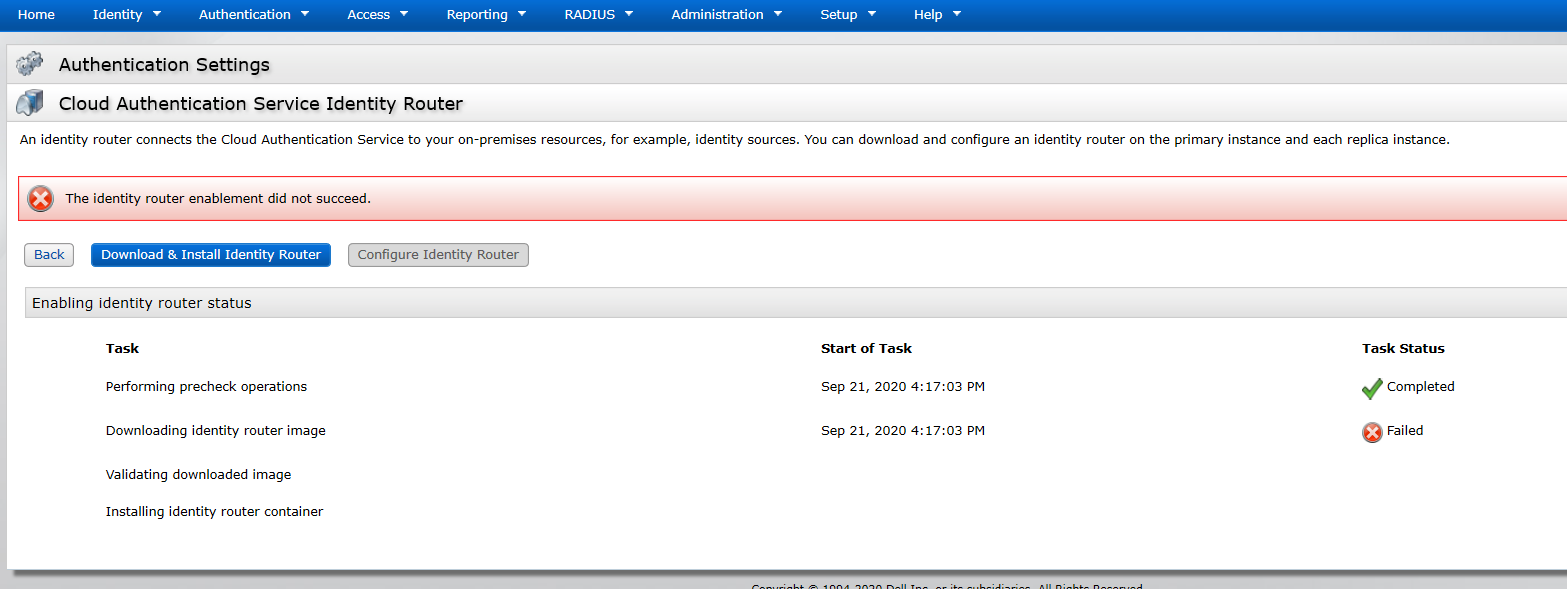Click the Configure Identity Router button

tap(438, 255)
